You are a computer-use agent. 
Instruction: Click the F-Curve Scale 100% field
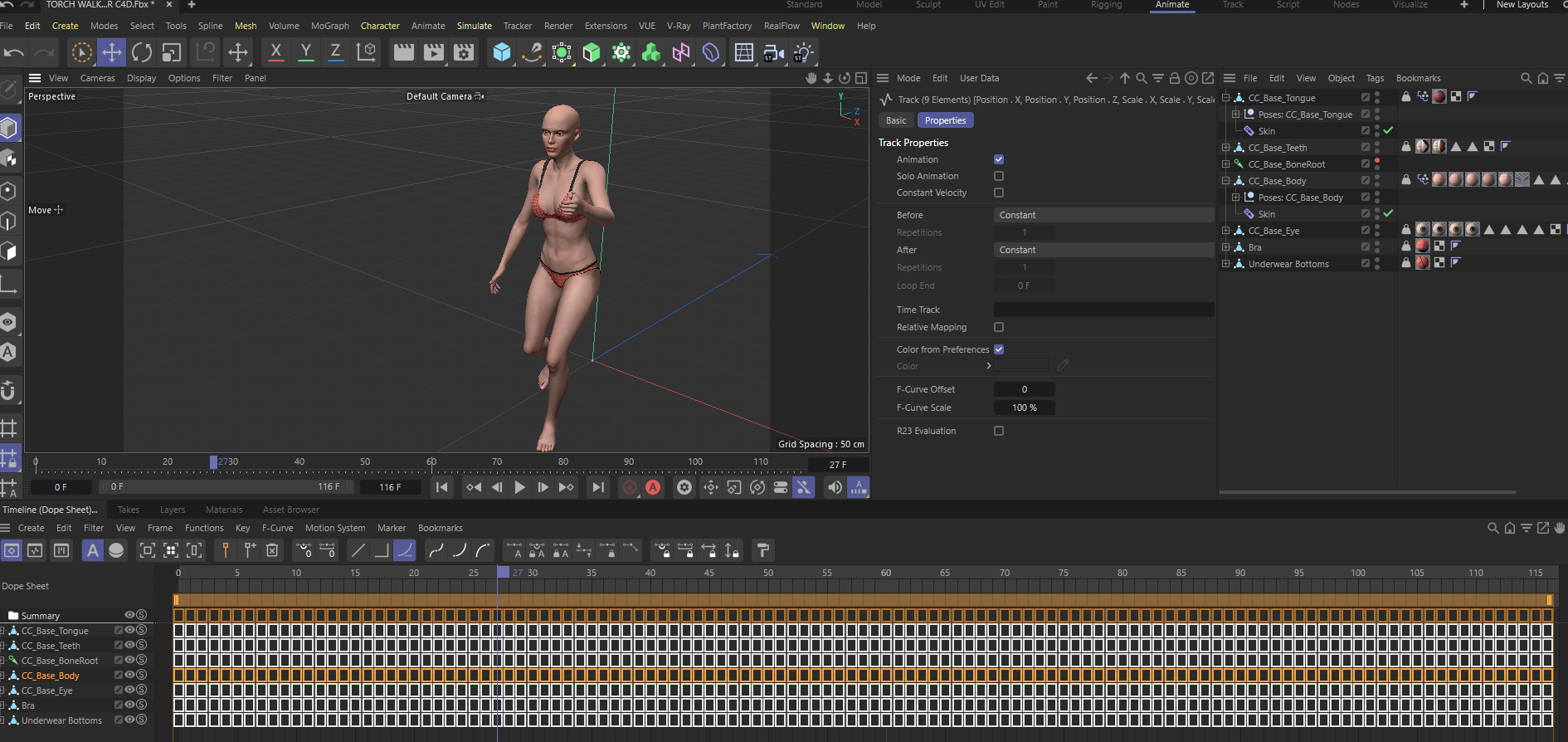[x=1025, y=408]
